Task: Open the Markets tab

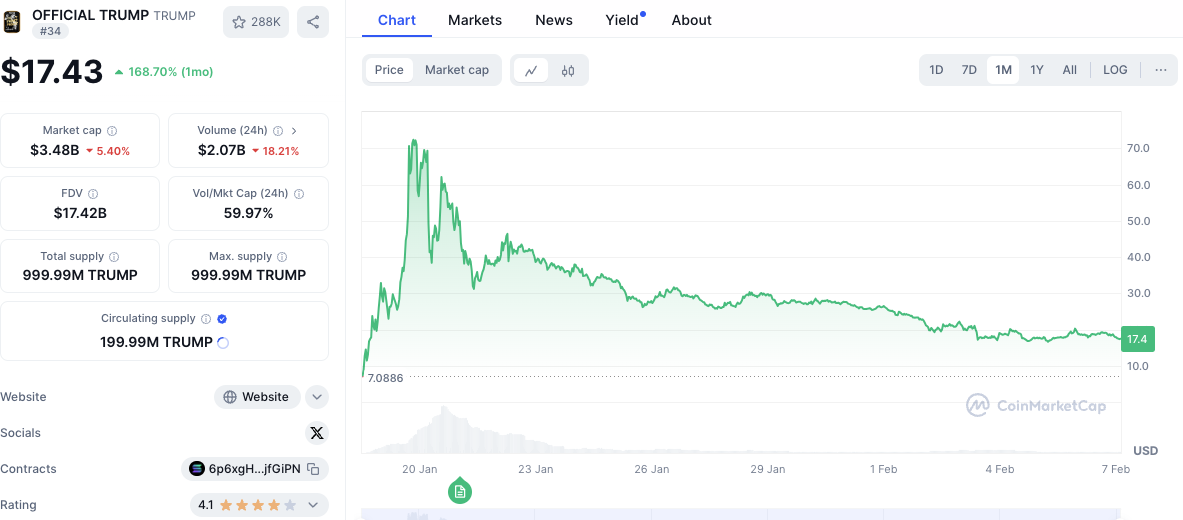Action: pos(475,20)
